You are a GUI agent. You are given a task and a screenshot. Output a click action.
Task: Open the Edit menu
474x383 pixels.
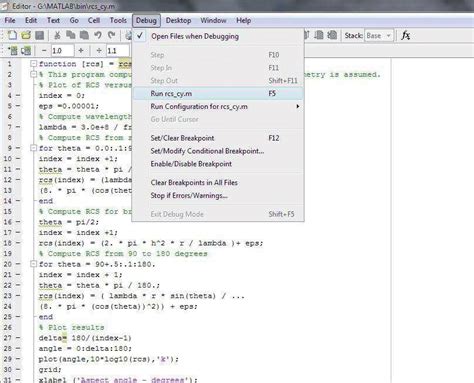point(31,20)
